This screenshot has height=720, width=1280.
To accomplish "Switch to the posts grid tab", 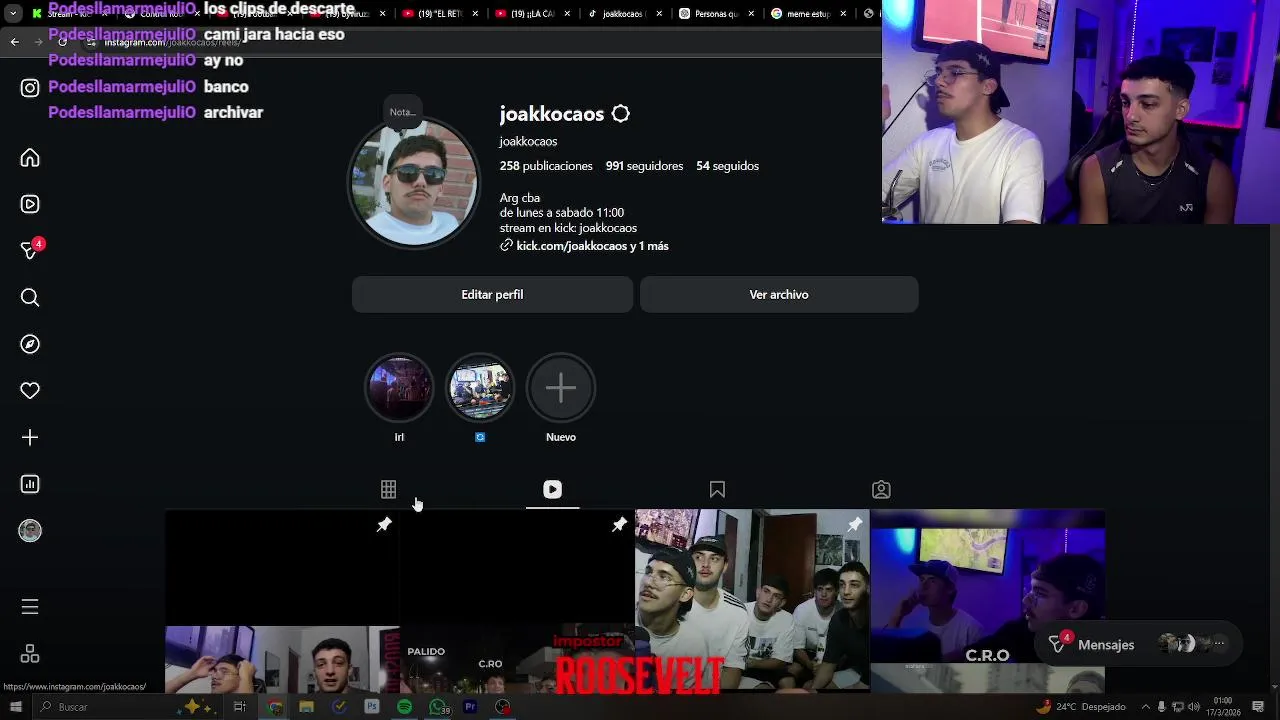I will pos(388,489).
